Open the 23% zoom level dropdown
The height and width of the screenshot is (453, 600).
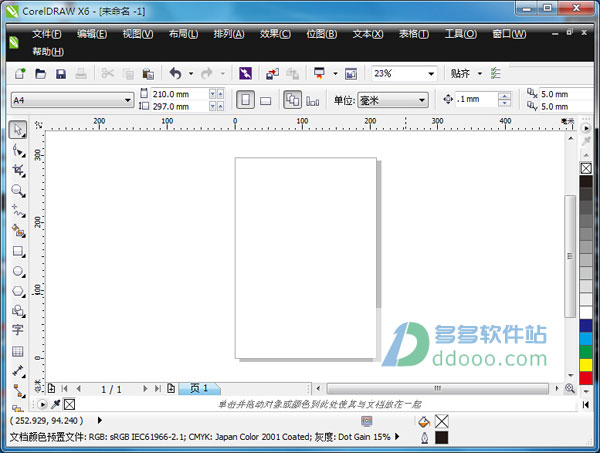[431, 73]
